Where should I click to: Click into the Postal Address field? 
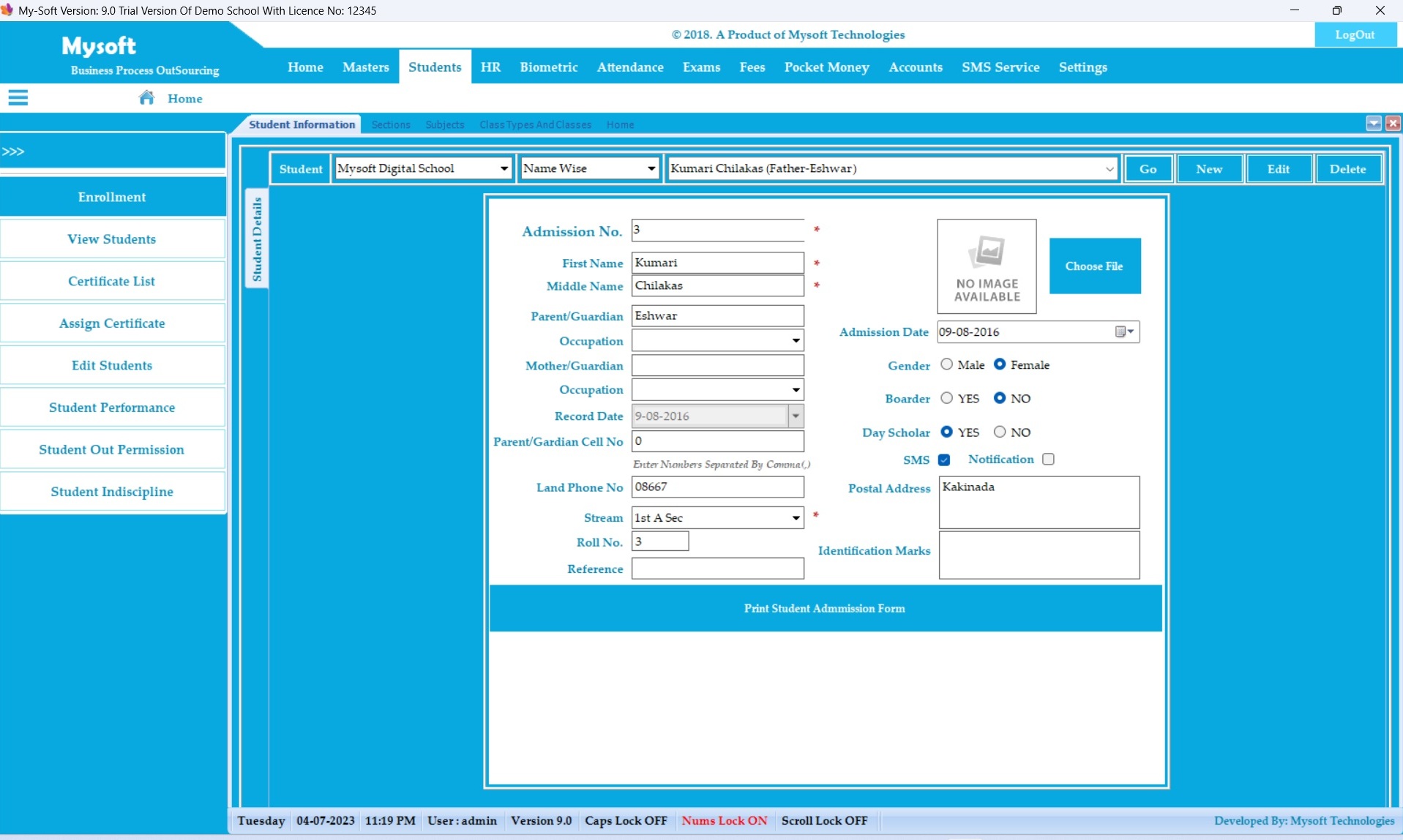click(x=1039, y=503)
